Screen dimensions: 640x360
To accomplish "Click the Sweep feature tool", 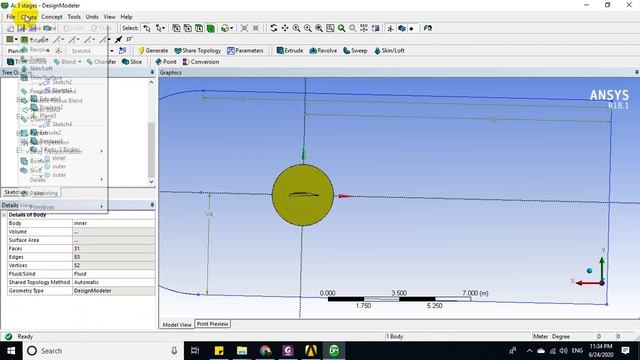I will 355,51.
